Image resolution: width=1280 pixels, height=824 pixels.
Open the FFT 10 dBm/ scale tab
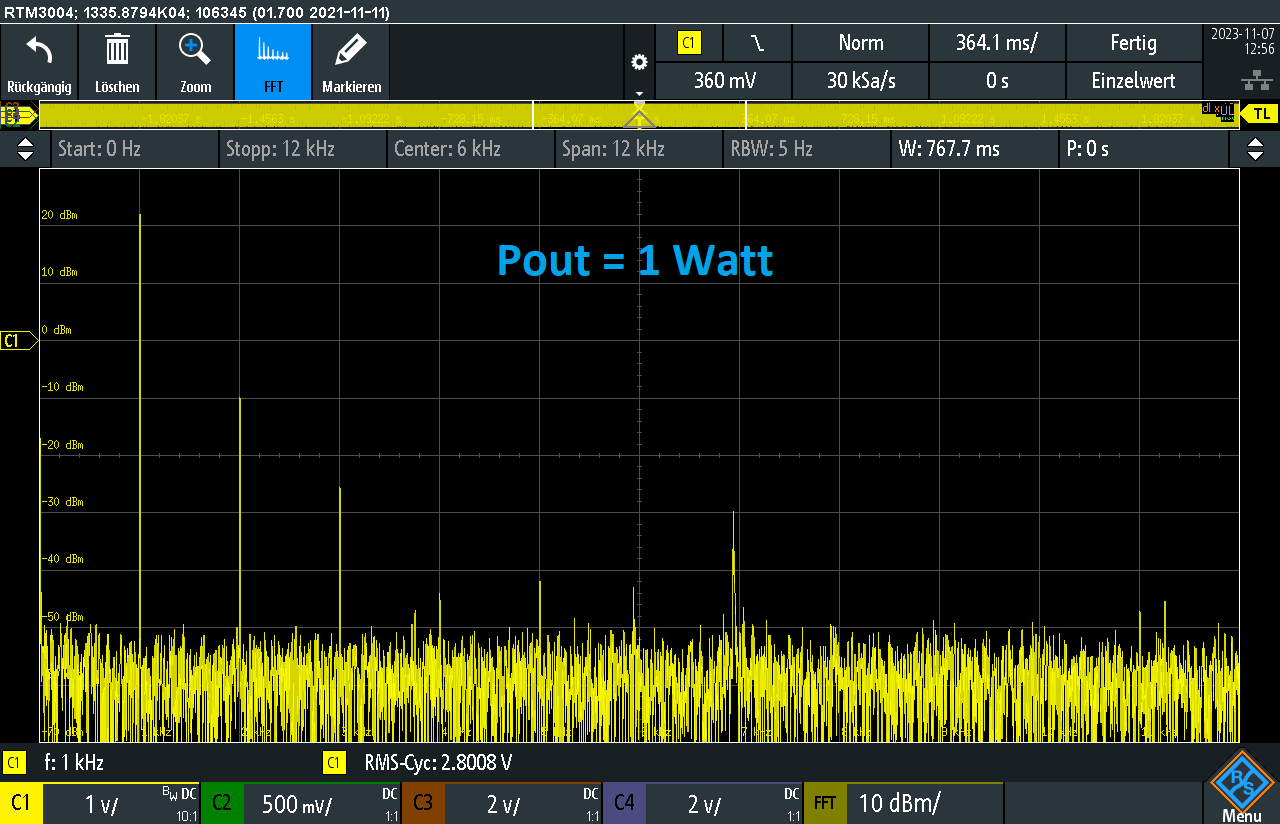(903, 803)
